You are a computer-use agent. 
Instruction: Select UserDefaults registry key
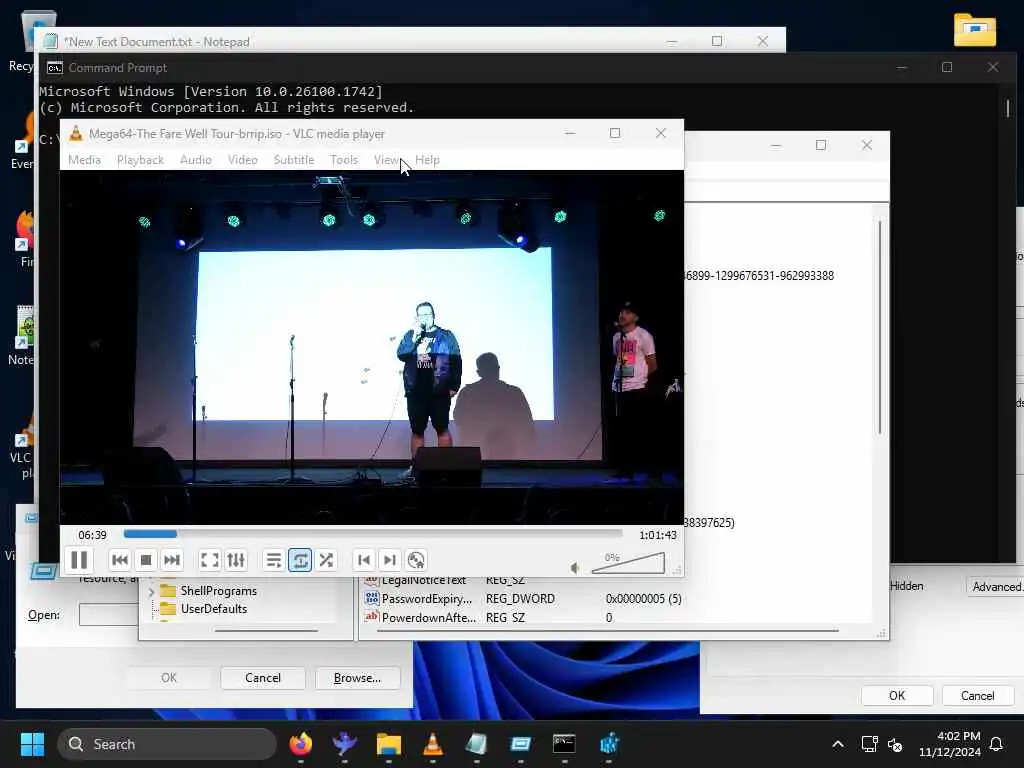pos(214,609)
